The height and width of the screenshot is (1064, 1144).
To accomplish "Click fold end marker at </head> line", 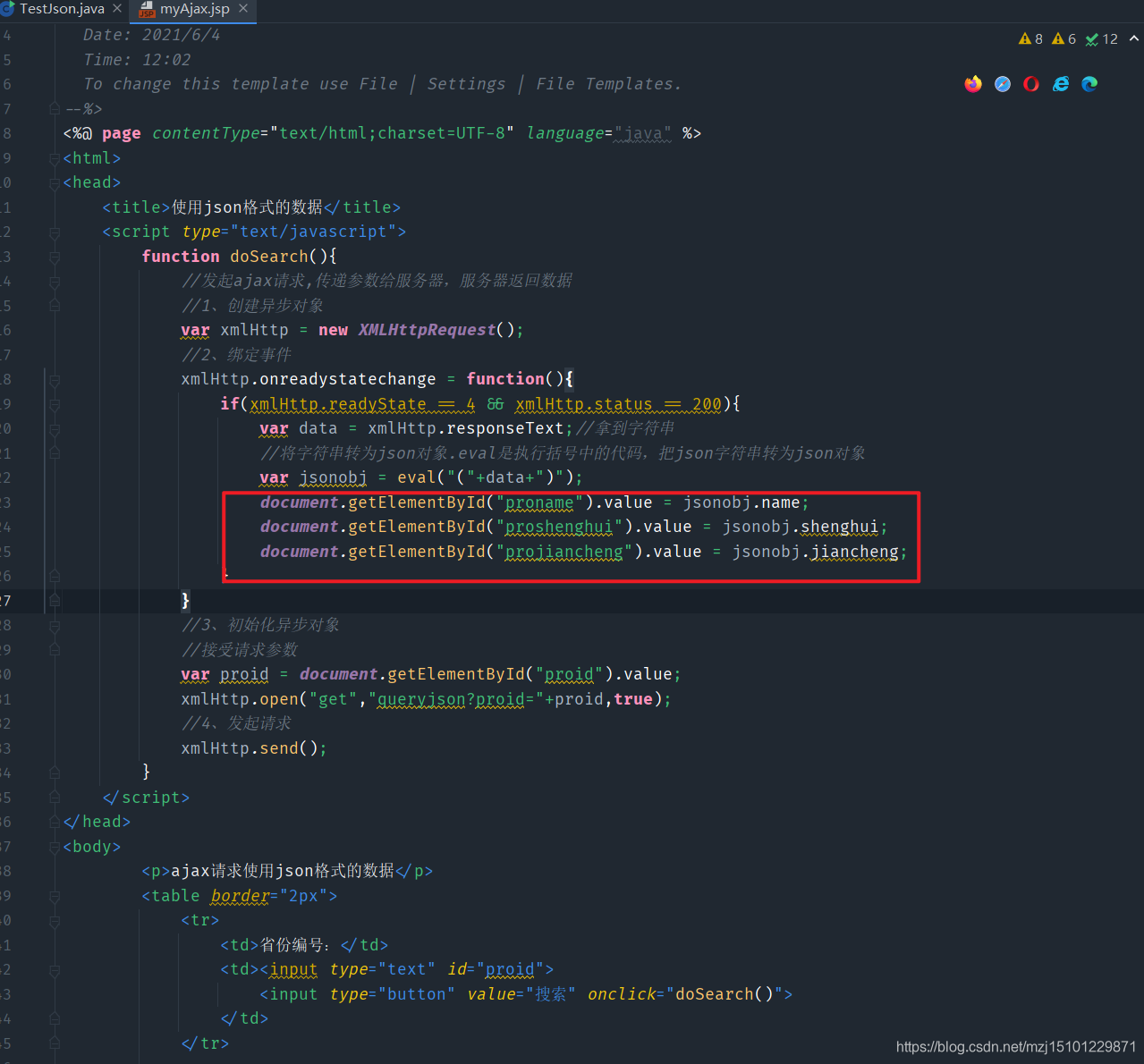I will pyautogui.click(x=55, y=822).
